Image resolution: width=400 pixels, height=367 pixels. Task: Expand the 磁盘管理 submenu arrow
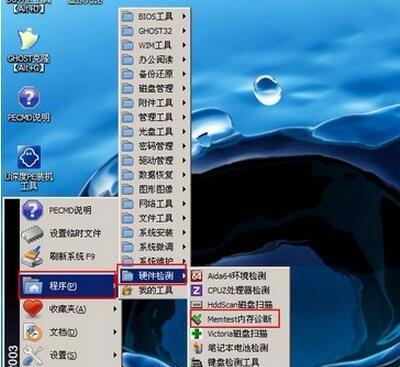coord(184,88)
